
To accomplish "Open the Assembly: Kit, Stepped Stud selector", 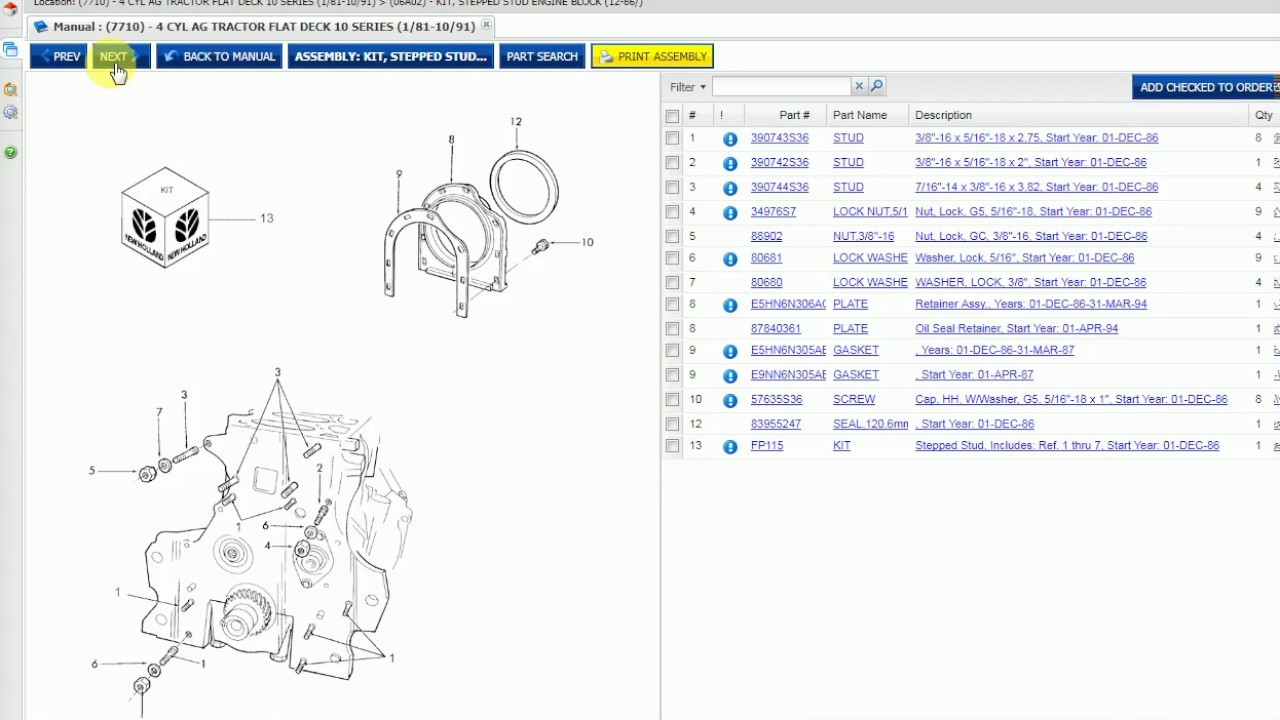I will coord(390,56).
